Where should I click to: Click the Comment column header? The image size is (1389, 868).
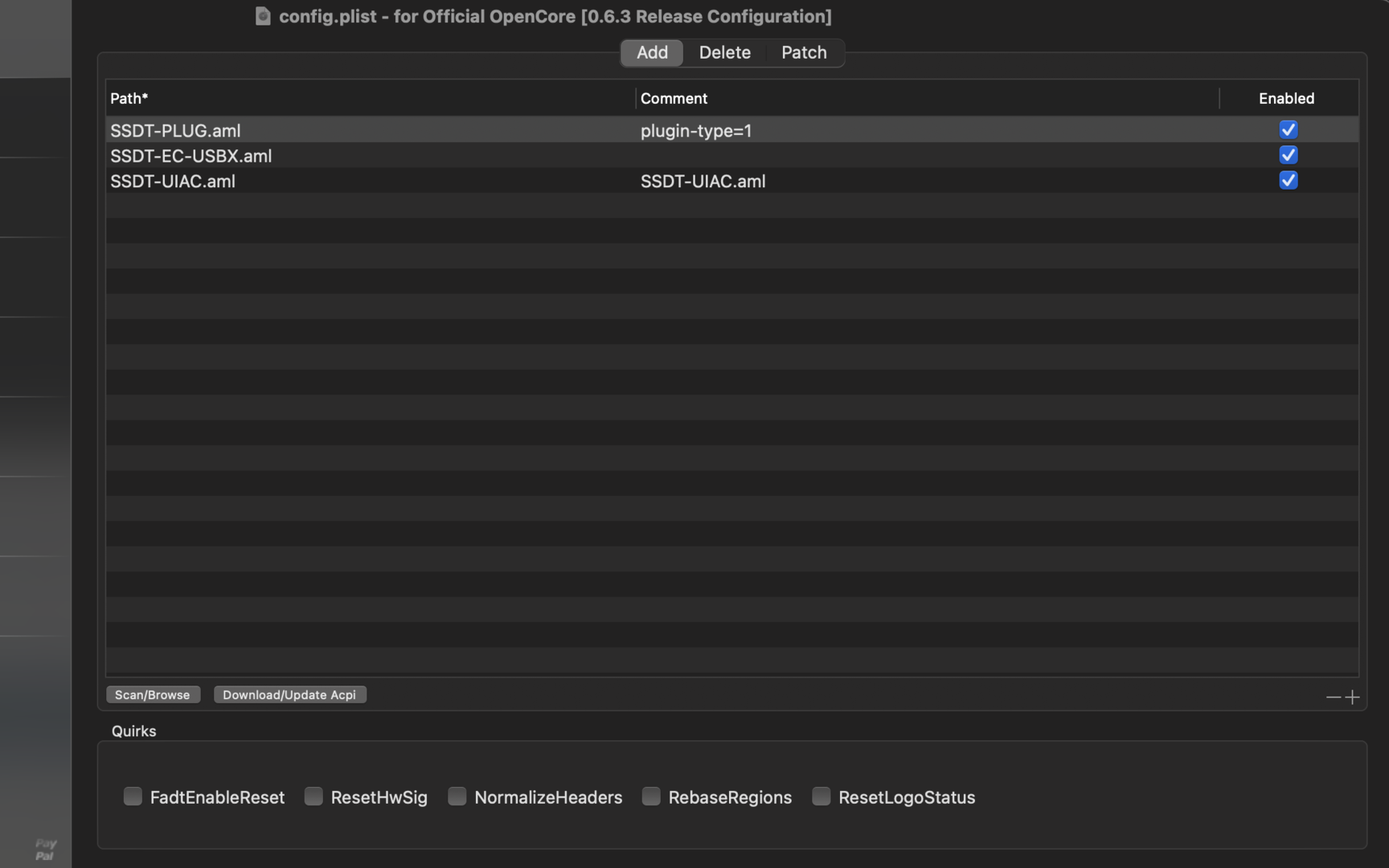click(928, 98)
